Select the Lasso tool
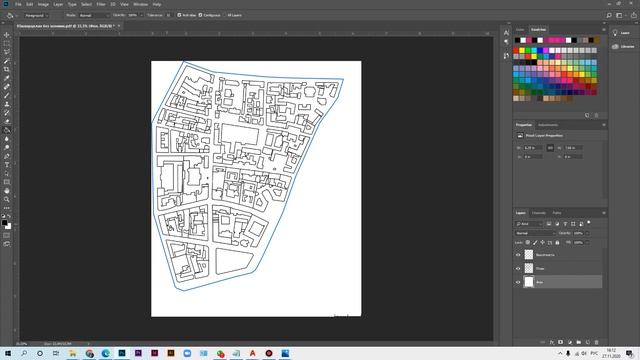The height and width of the screenshot is (360, 640). (7, 52)
